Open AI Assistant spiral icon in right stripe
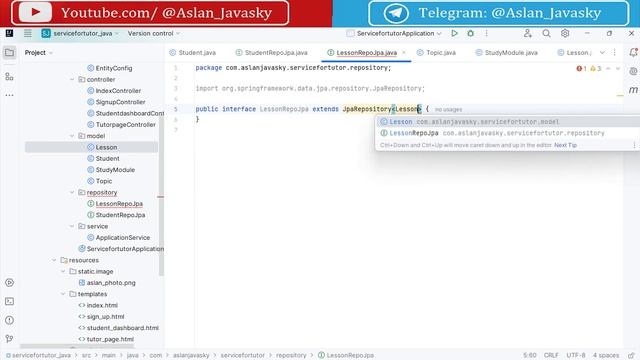 pyautogui.click(x=633, y=71)
